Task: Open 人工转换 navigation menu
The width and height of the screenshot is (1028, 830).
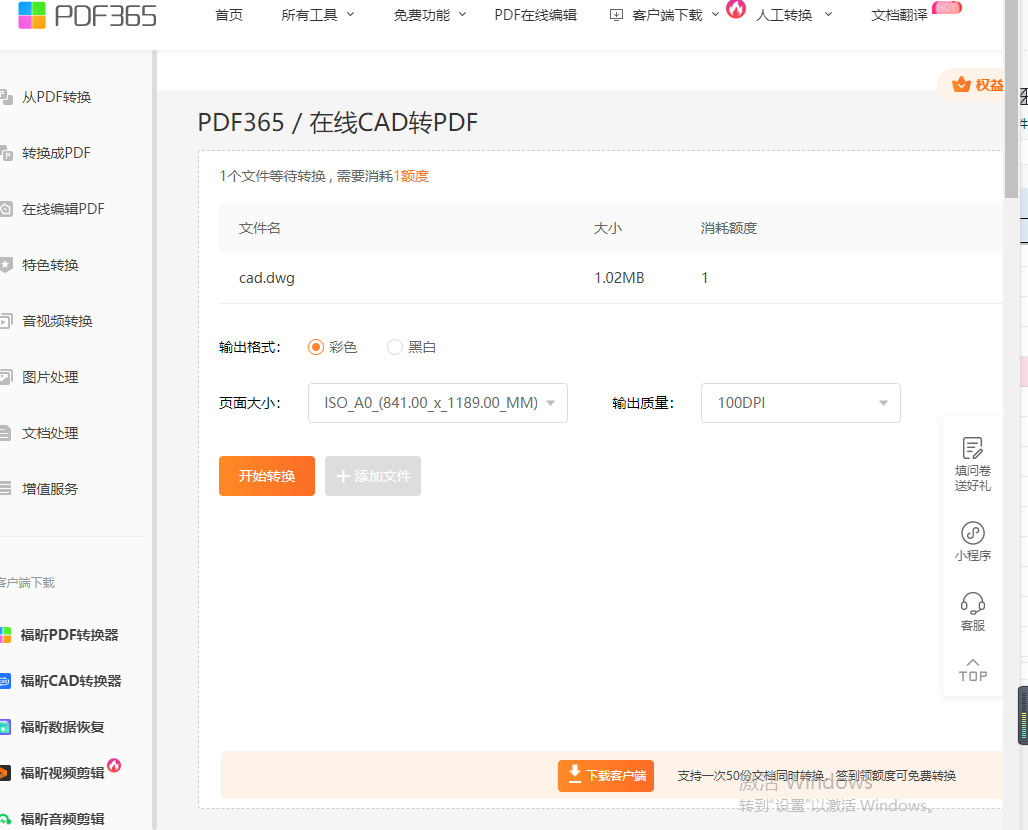Action: tap(784, 15)
